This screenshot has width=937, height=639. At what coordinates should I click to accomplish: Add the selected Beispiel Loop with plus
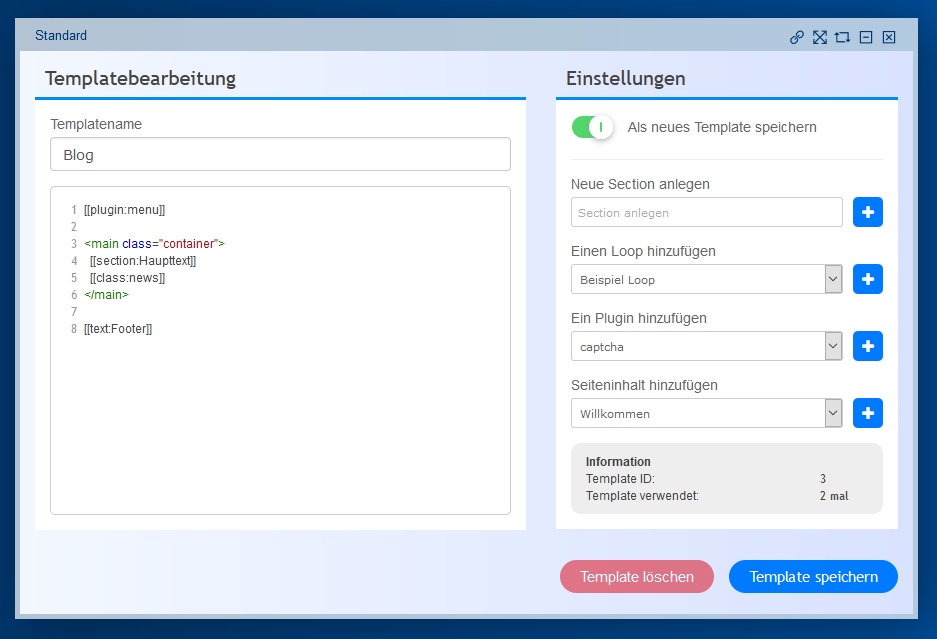point(867,279)
